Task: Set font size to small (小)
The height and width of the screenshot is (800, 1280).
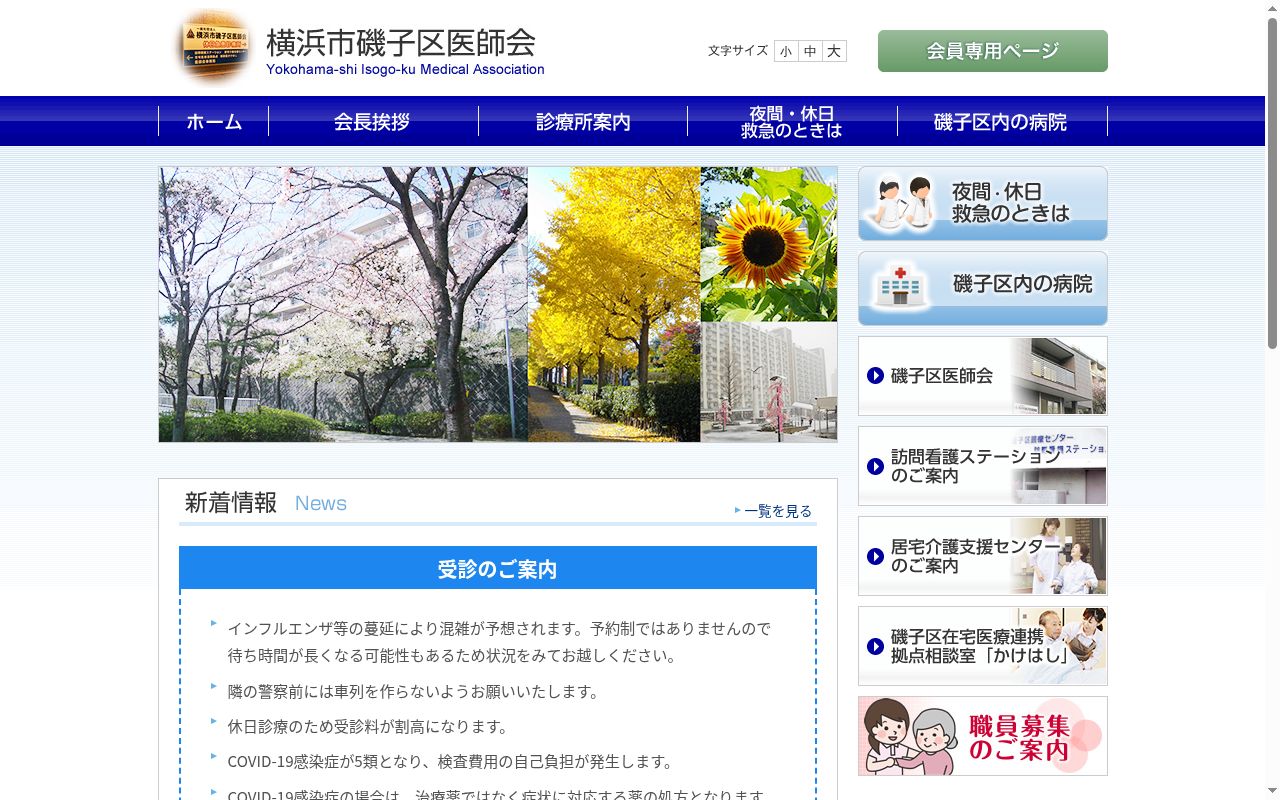Action: [786, 51]
